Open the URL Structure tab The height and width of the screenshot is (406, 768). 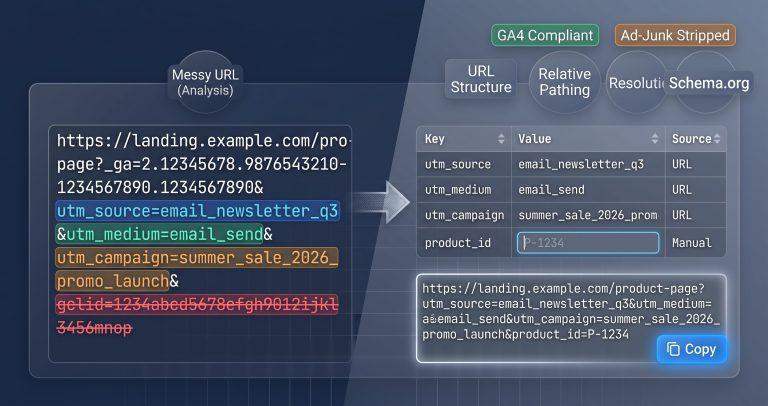(x=480, y=79)
